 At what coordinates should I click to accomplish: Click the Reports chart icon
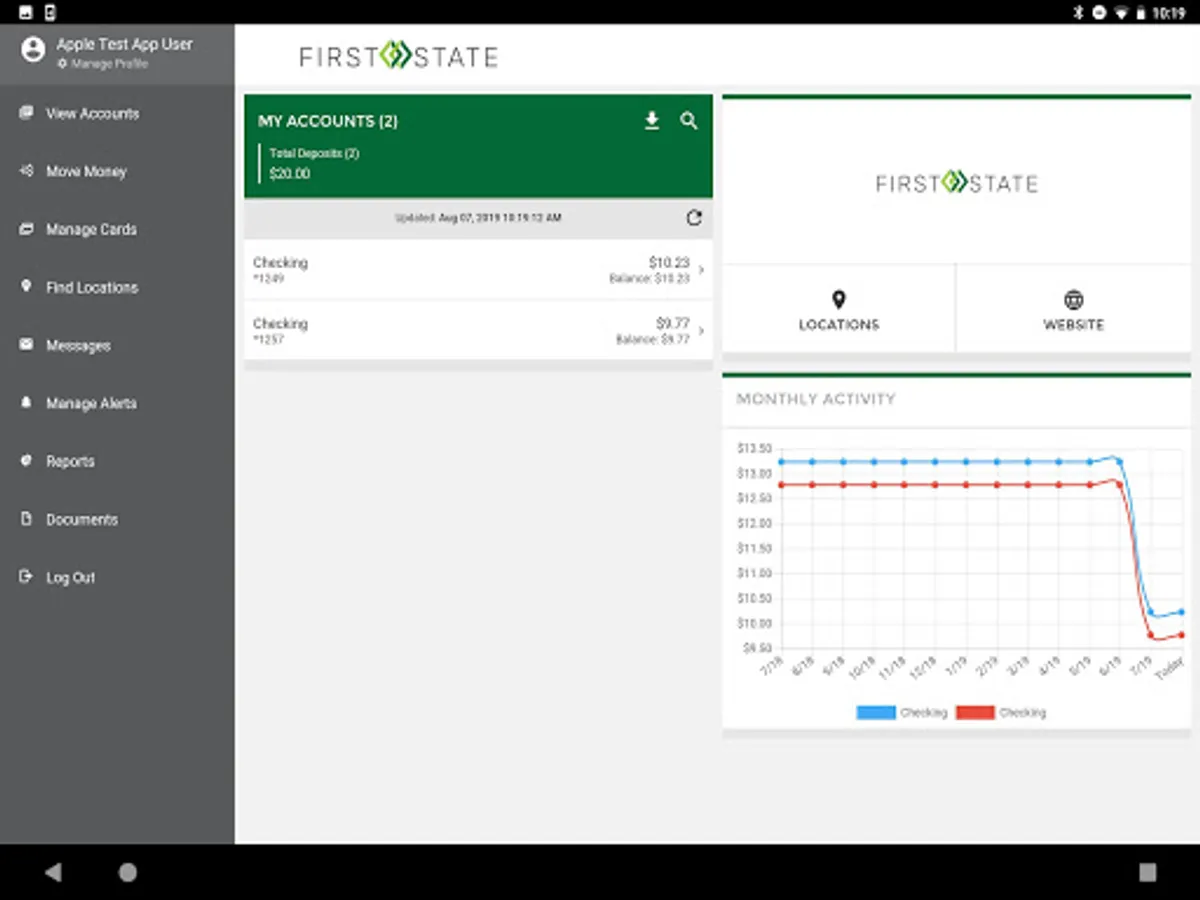click(x=26, y=461)
